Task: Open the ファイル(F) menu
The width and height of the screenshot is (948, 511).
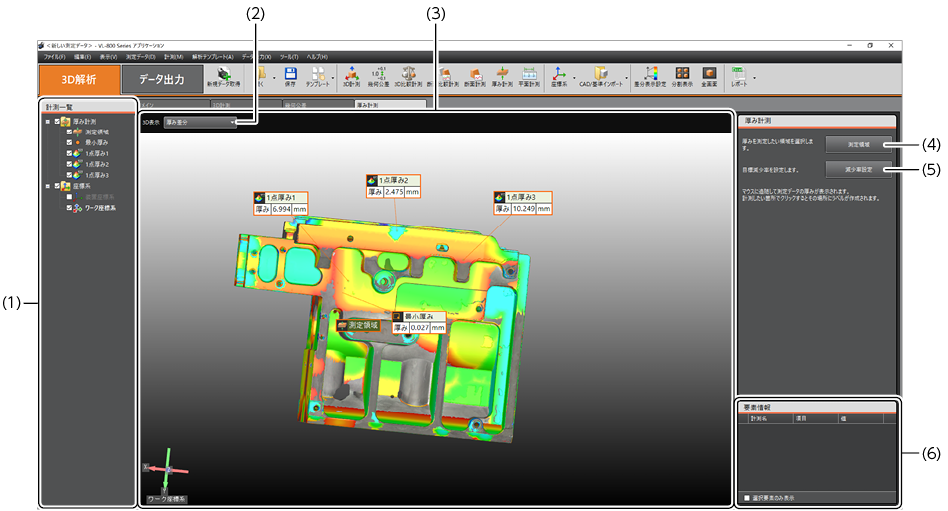Action: 53,57
